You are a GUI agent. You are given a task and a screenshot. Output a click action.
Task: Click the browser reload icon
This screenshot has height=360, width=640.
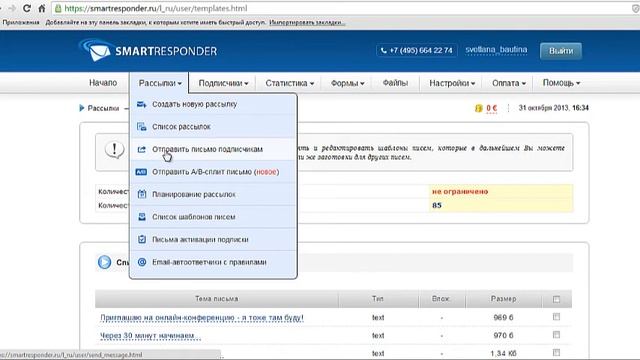(27, 8)
